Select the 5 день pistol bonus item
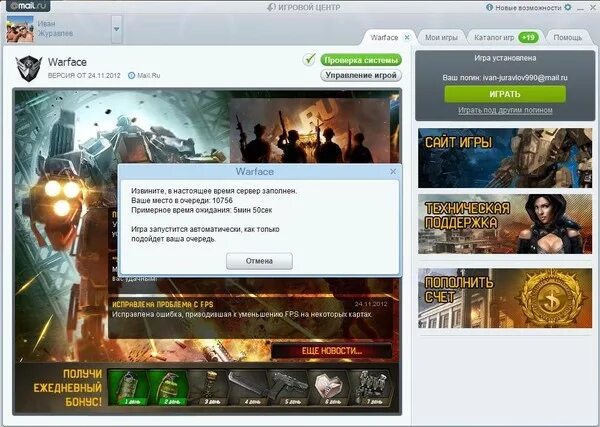 tap(288, 387)
